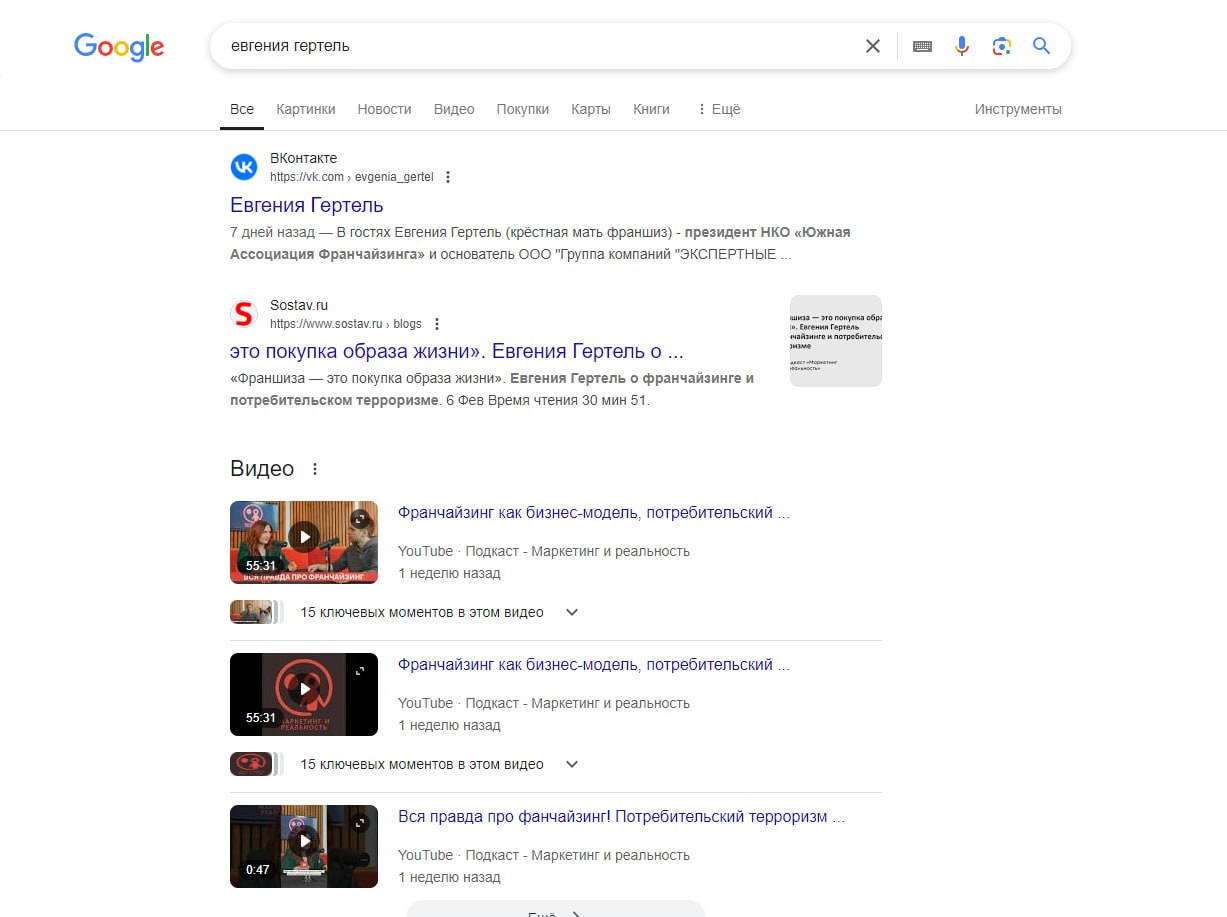Switch to the Покупки tab
Screen dimensions: 1227x917
tap(523, 109)
